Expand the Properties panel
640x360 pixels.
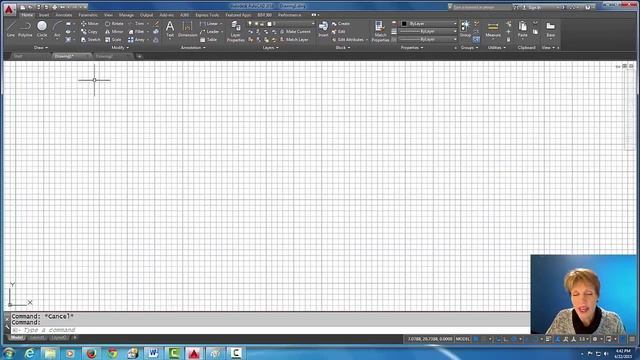click(412, 48)
